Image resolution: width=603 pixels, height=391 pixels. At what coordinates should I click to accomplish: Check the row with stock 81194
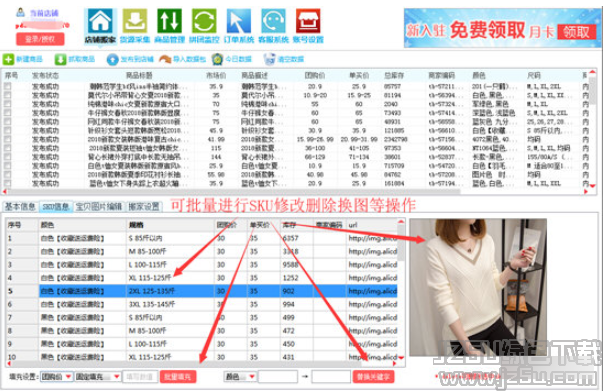pos(7,95)
